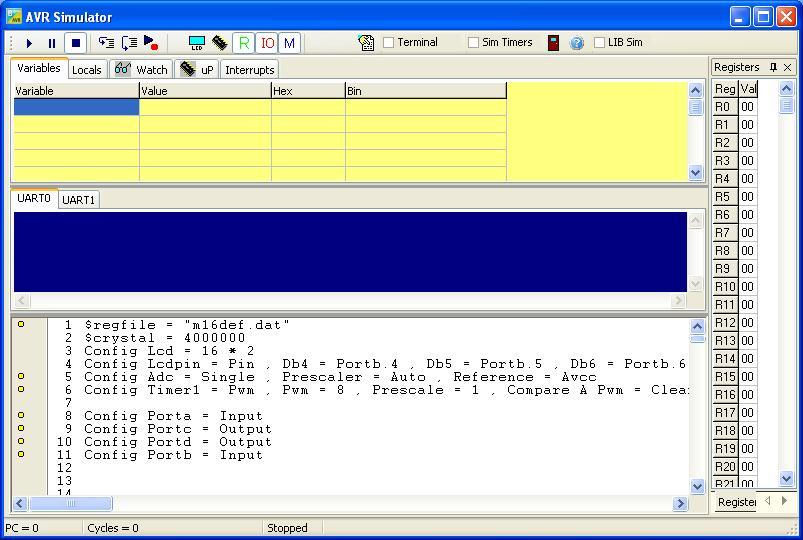Select the UART0 tab
Image resolution: width=803 pixels, height=540 pixels.
(x=34, y=198)
